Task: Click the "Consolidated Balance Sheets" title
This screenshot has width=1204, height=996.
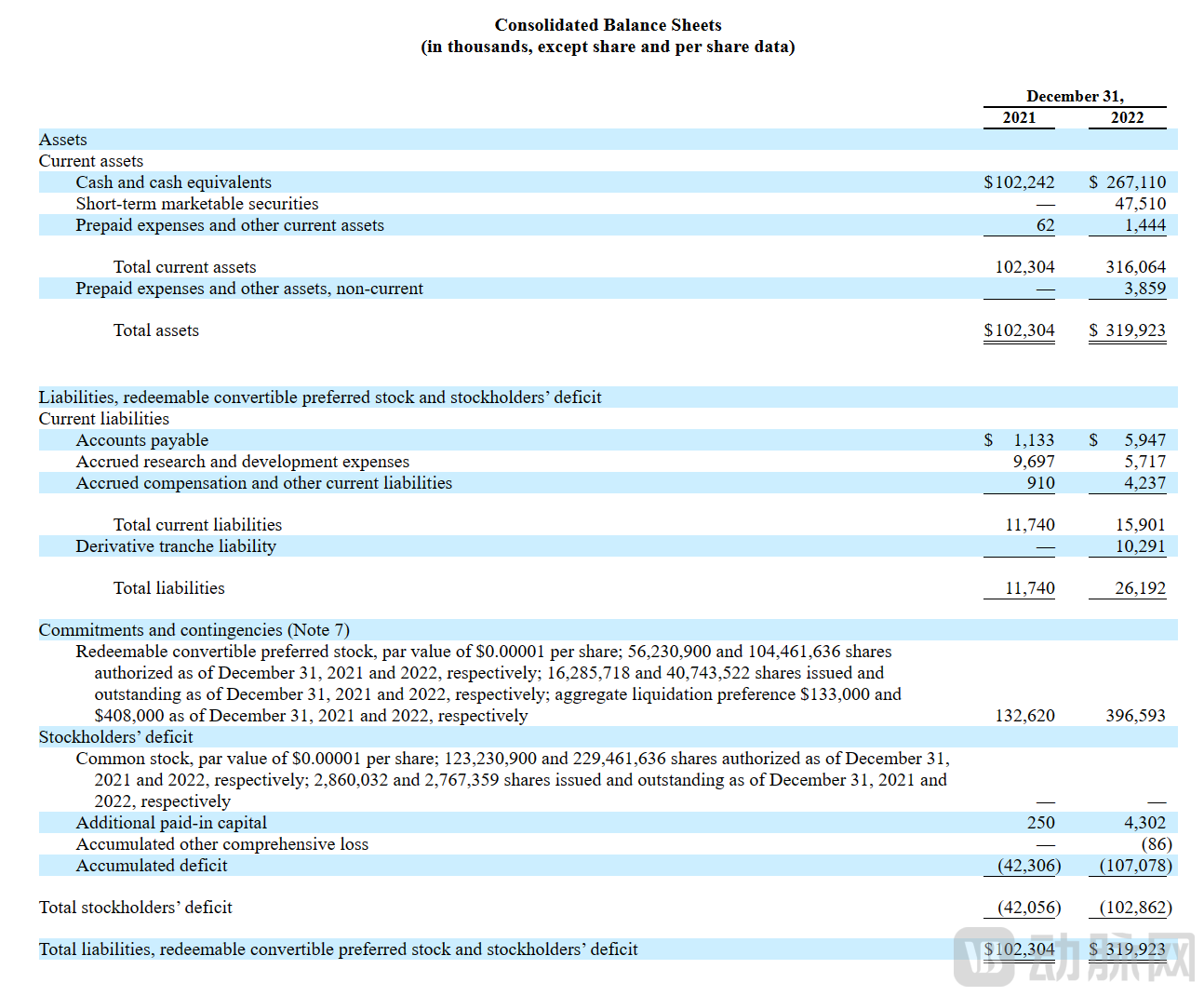Action: 608,25
